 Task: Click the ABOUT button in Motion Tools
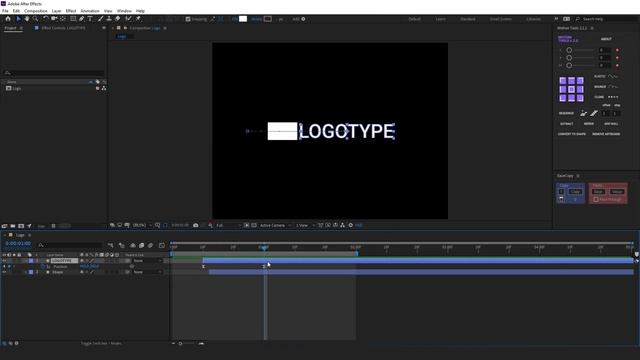606,39
